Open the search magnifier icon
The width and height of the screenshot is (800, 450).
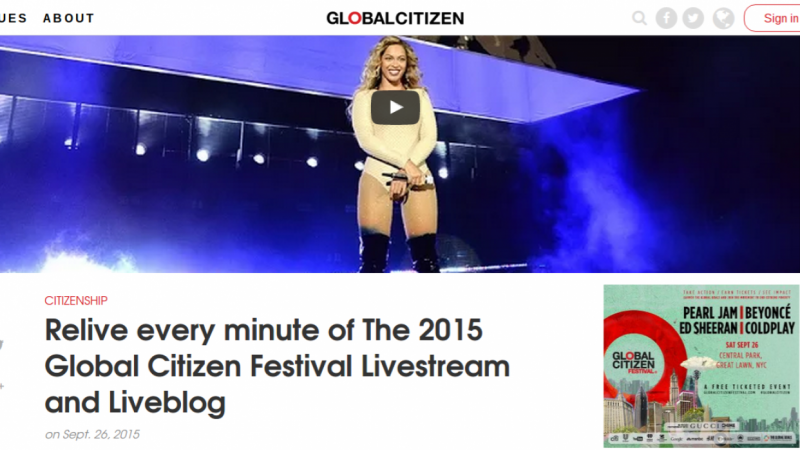639,18
